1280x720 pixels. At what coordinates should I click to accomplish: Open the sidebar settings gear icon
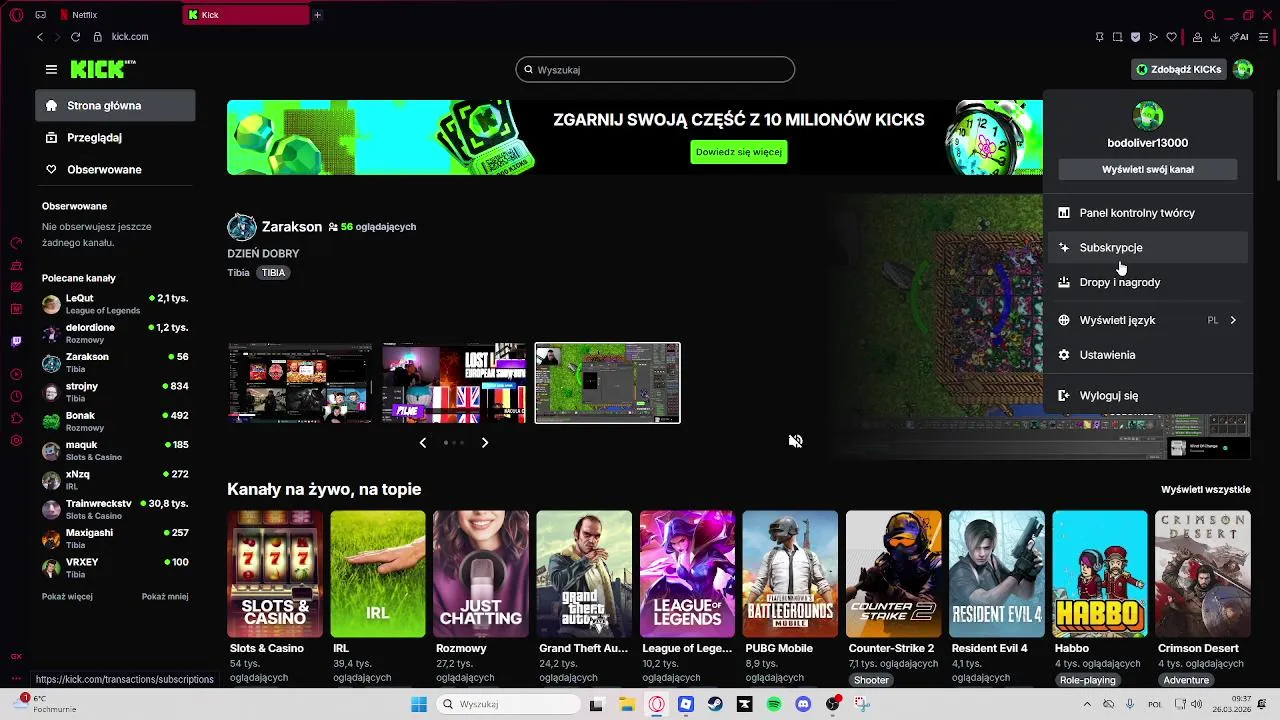point(16,440)
